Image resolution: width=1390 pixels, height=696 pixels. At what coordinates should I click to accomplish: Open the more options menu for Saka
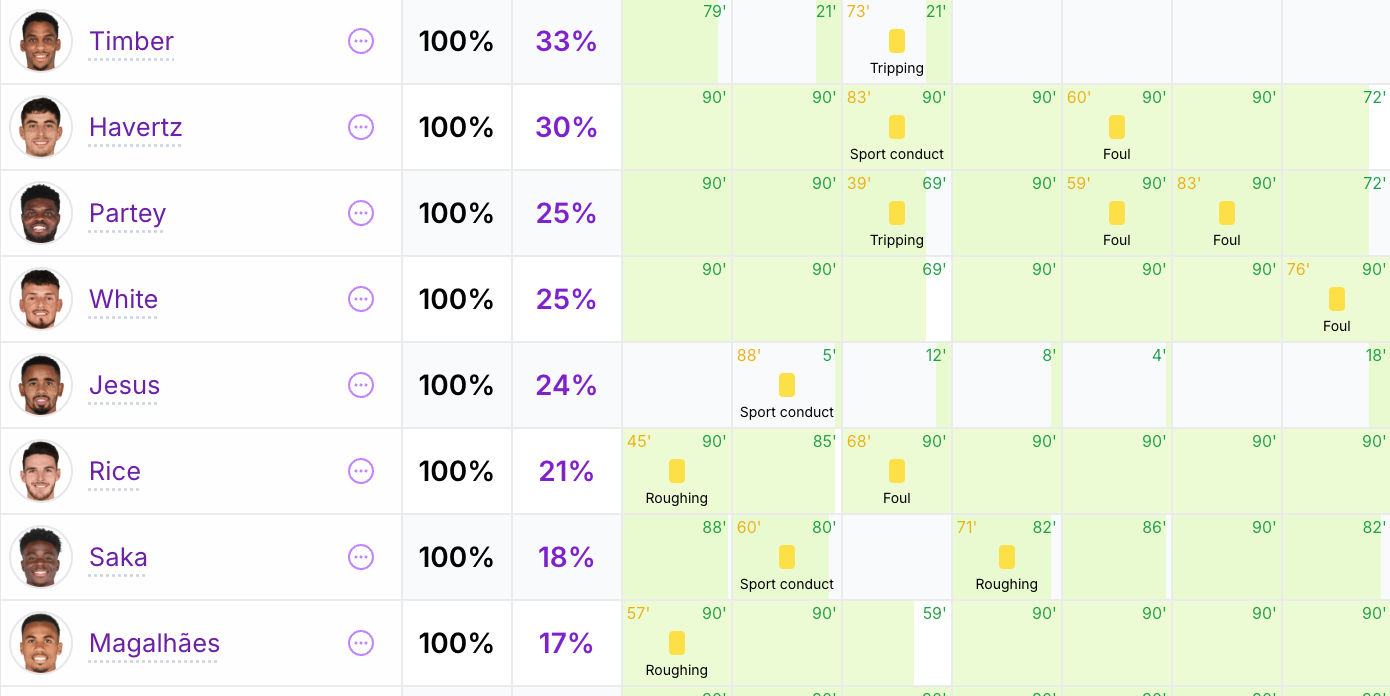[361, 557]
